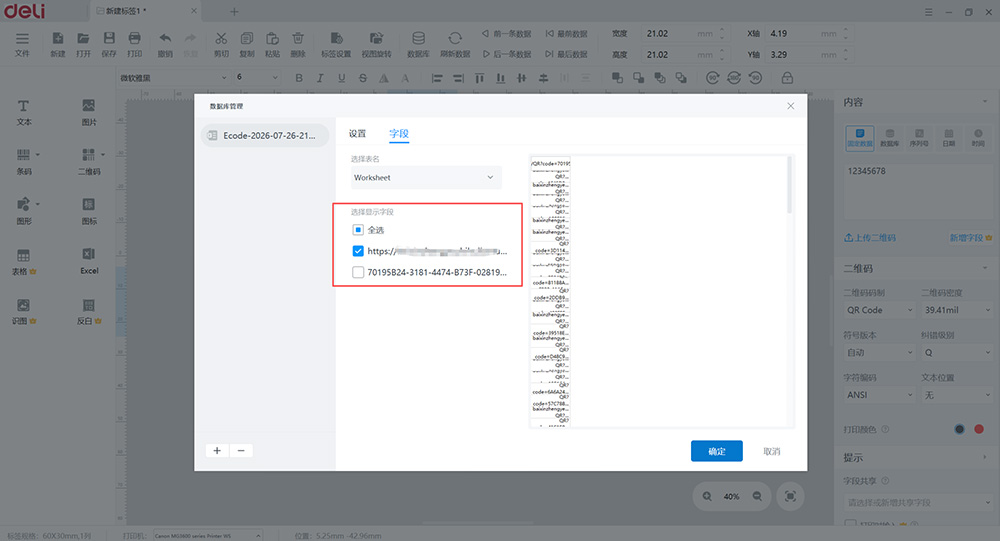Pick the red print color

pos(979,429)
